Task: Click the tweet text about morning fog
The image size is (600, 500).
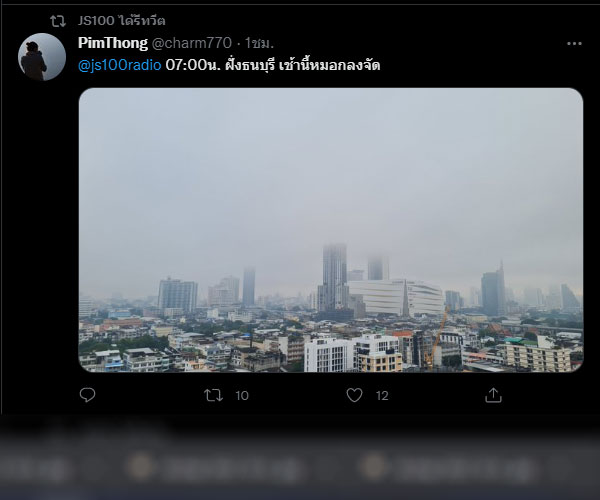Action: click(273, 65)
